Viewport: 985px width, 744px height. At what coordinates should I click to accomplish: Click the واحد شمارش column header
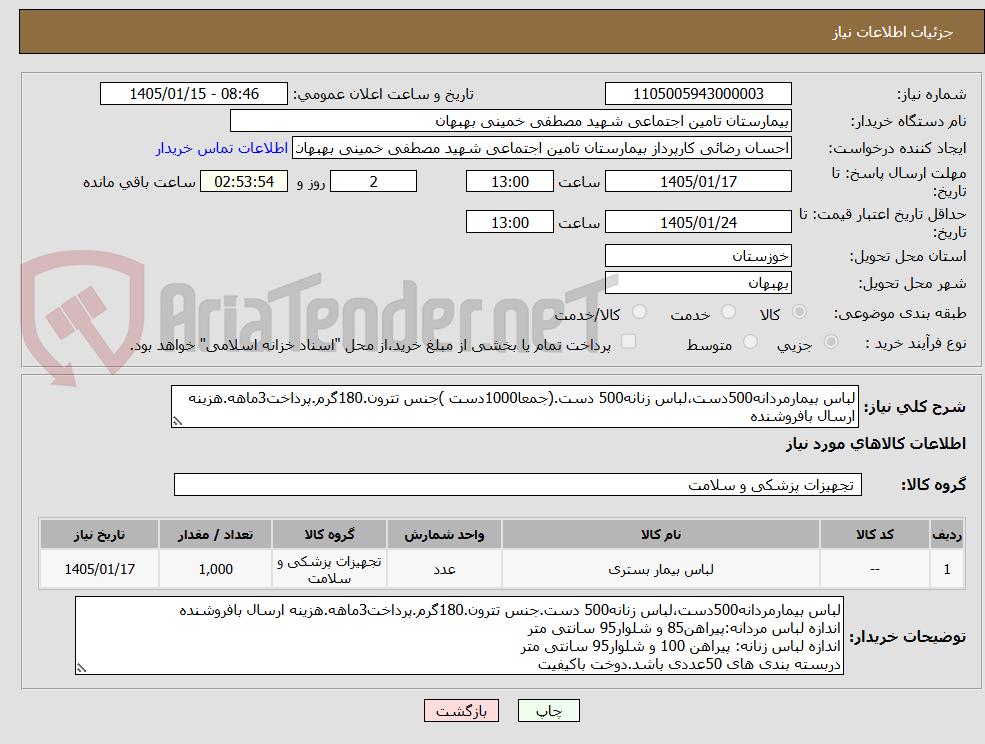(444, 534)
